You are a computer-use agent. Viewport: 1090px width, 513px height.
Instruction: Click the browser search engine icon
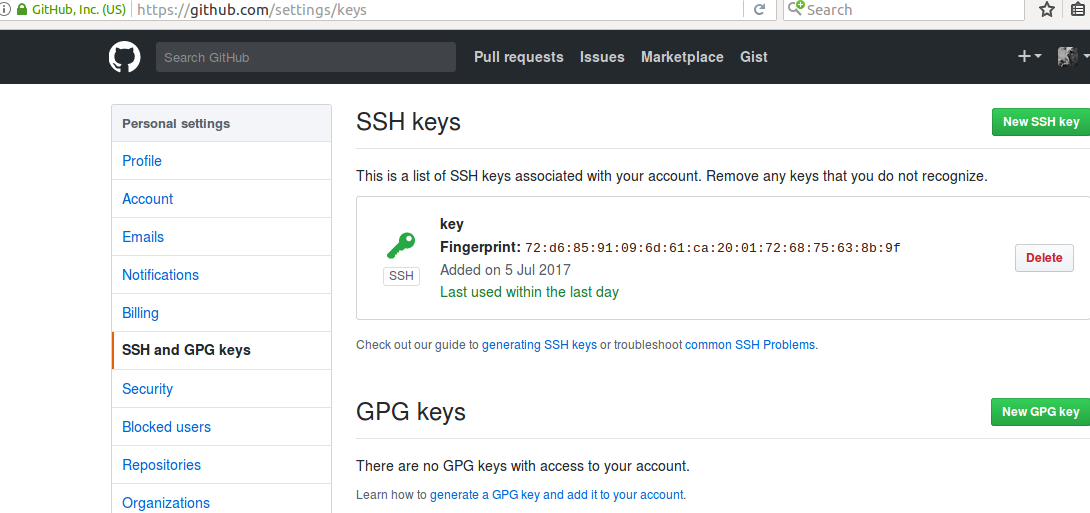tap(796, 9)
